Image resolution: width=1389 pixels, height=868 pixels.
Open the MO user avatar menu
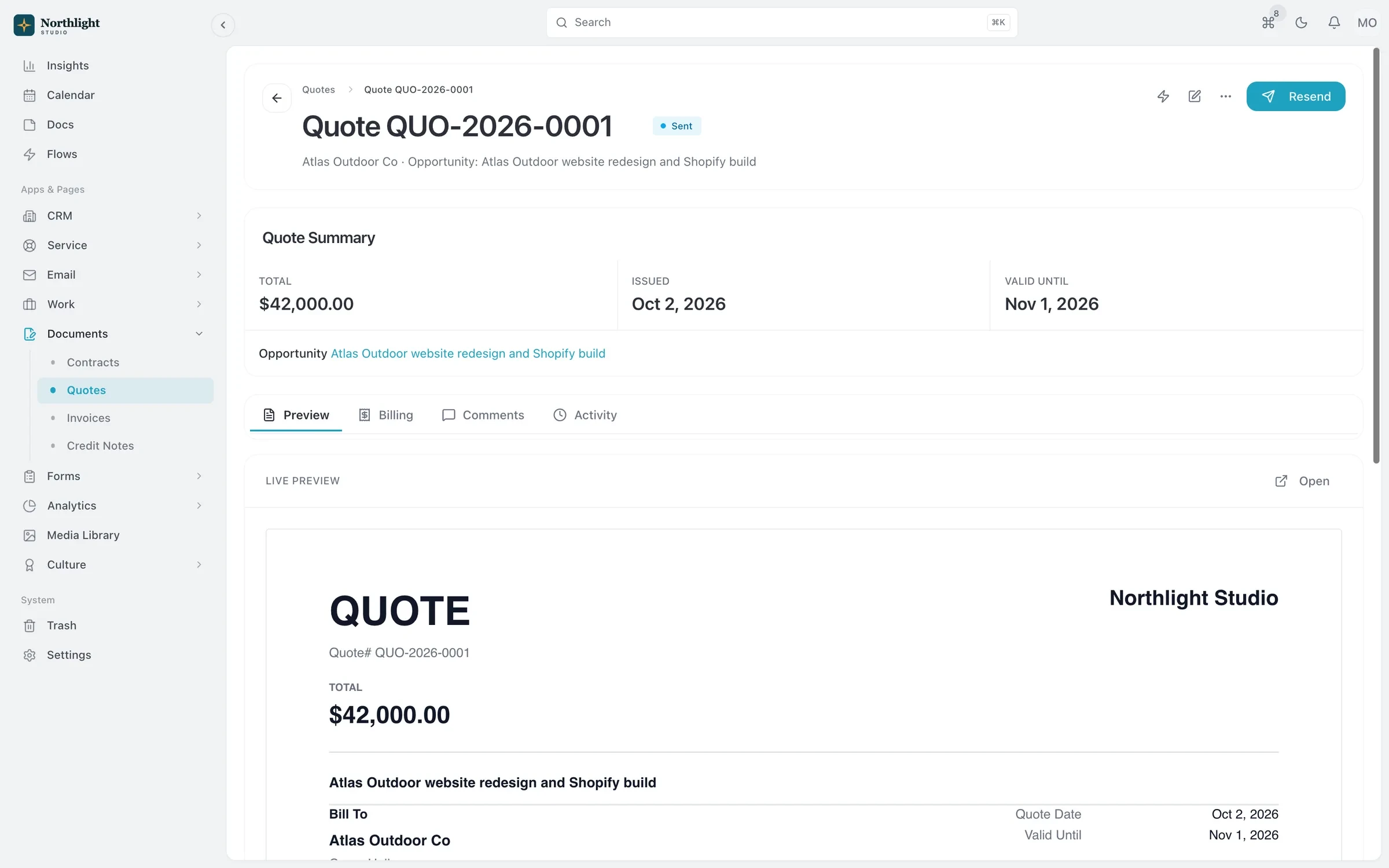[x=1367, y=23]
